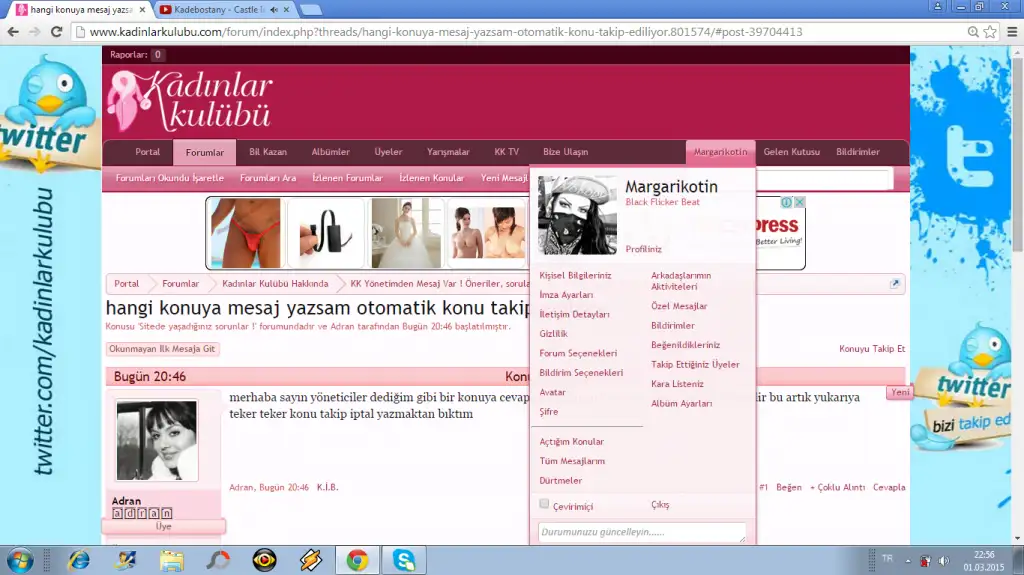Open Kara Listeniz
1024x575 pixels.
pos(677,384)
